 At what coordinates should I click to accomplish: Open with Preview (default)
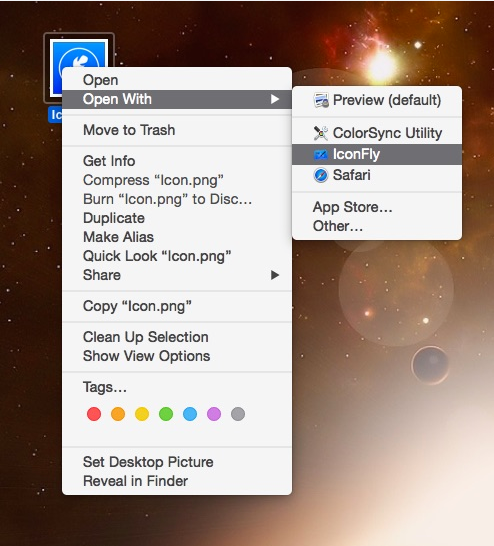click(x=377, y=100)
